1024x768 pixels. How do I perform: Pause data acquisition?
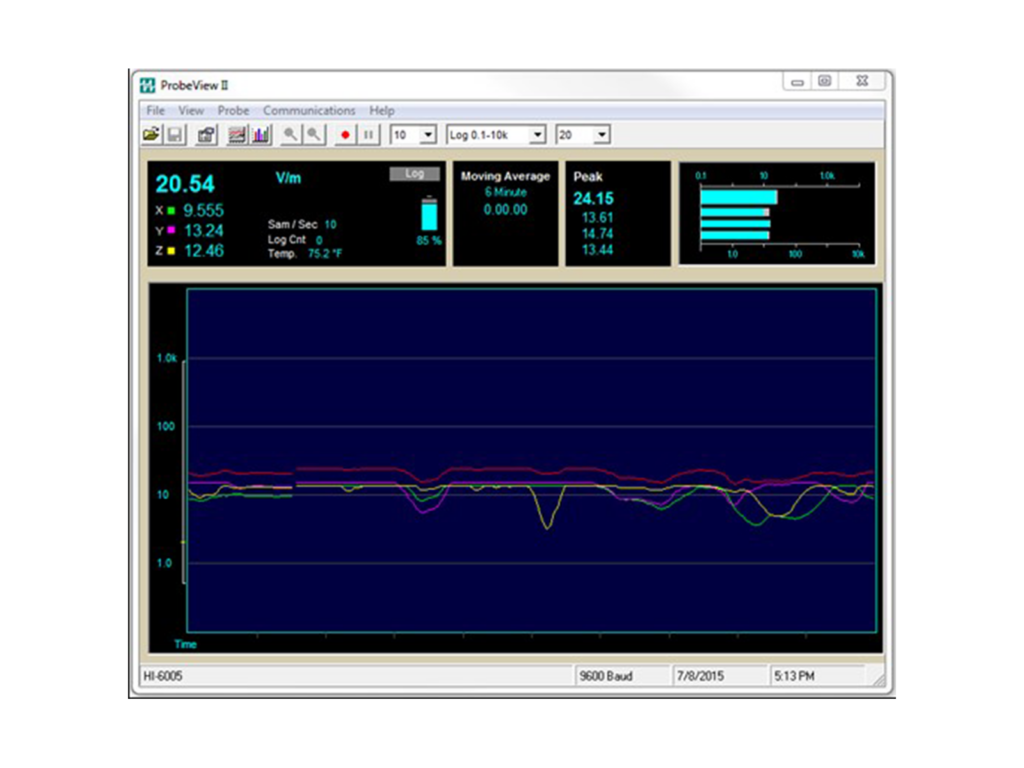[368, 134]
